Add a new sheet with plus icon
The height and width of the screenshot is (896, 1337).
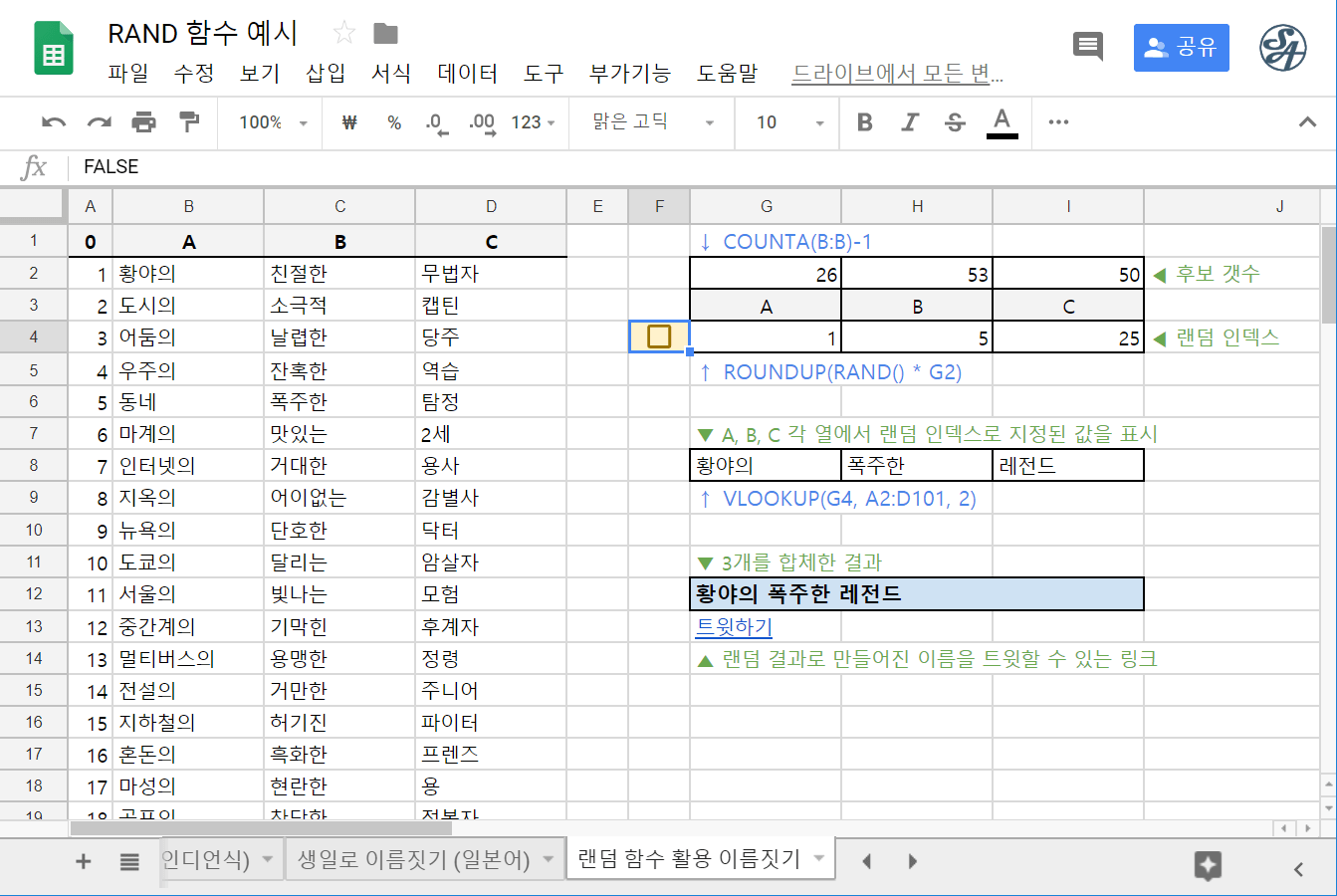pos(84,861)
